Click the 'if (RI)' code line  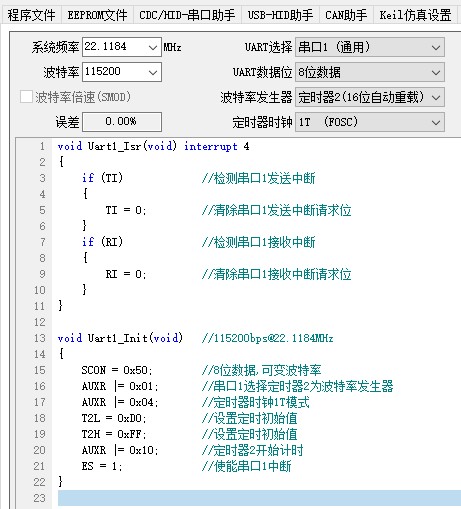102,242
